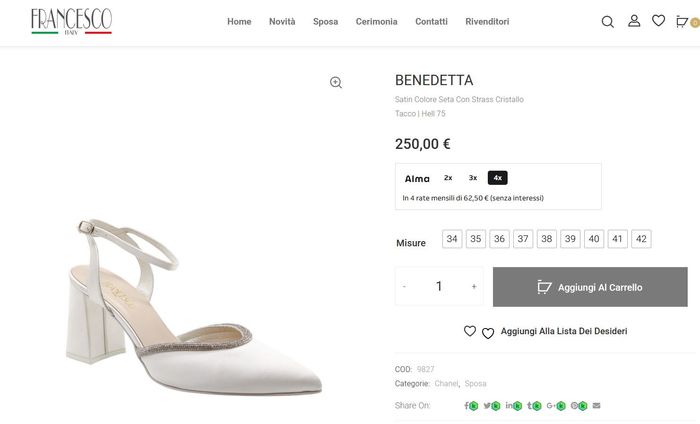Share product on LinkedIn
Screen dimensions: 700x424
pyautogui.click(x=509, y=405)
